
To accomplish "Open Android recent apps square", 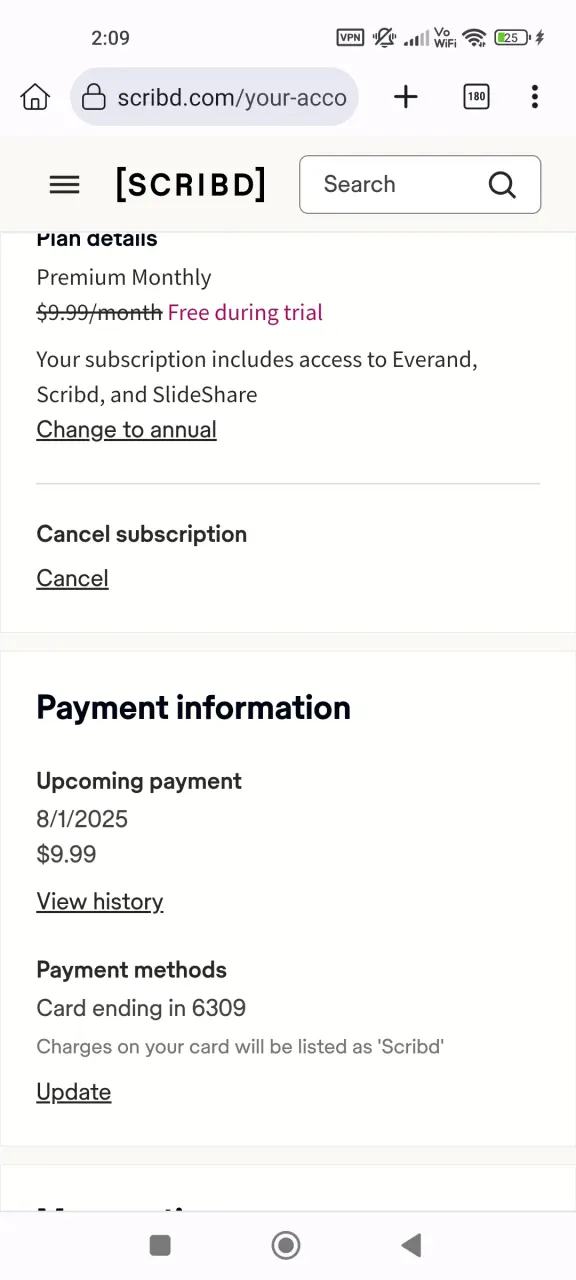I will point(160,1245).
